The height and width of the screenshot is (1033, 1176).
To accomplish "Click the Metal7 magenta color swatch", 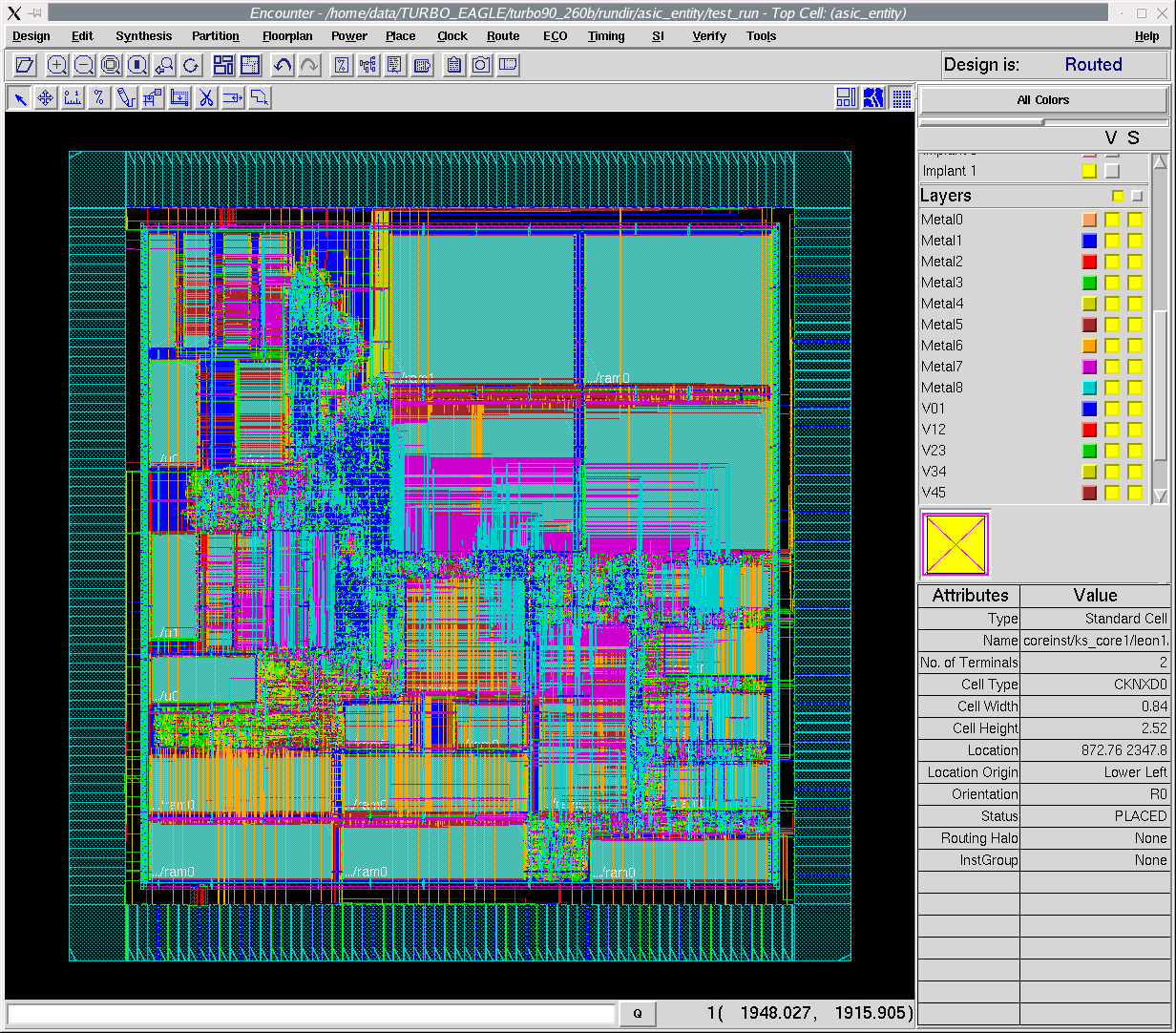I will [x=1089, y=367].
